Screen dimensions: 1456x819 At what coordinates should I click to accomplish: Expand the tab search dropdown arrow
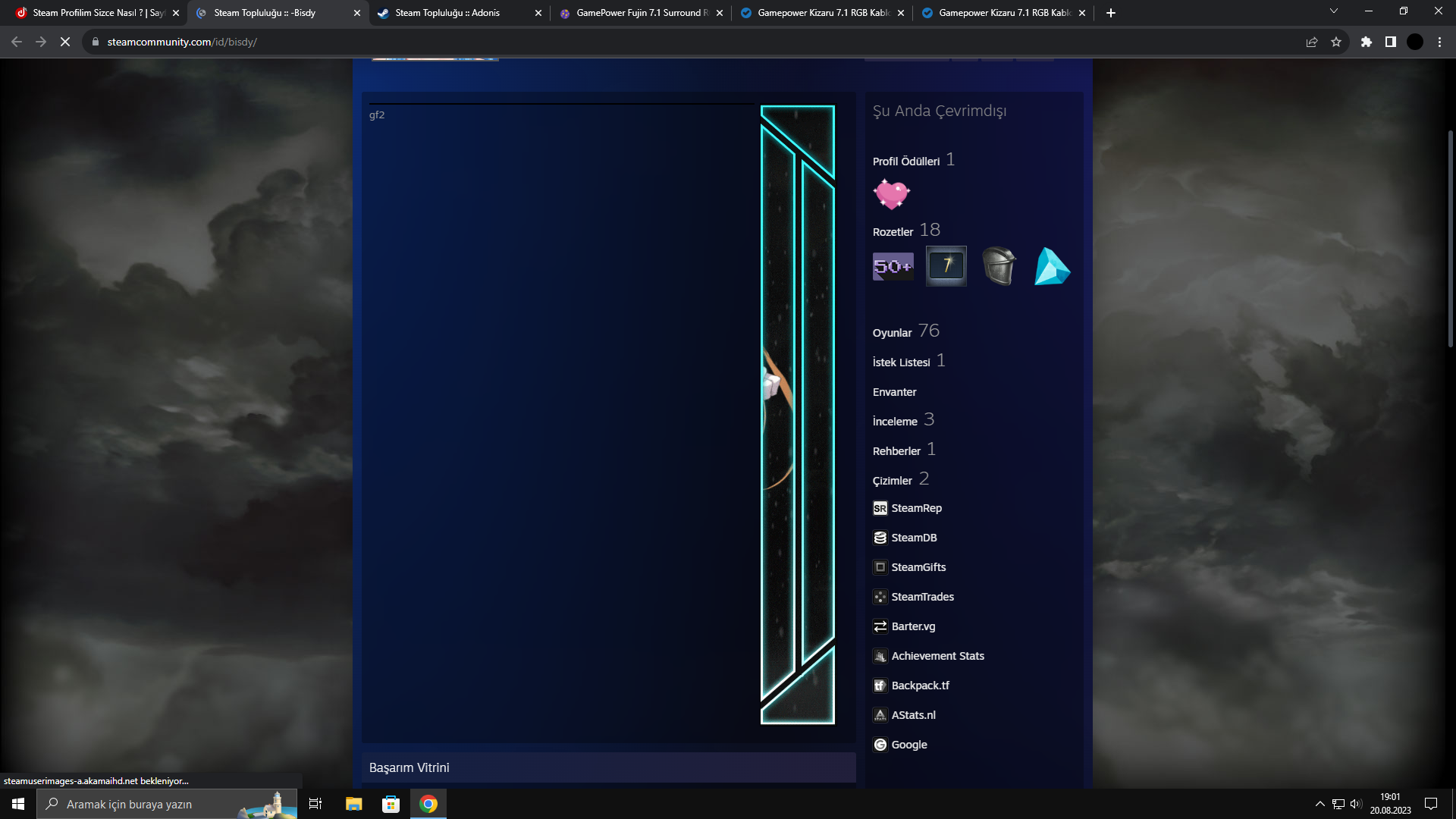click(1333, 11)
